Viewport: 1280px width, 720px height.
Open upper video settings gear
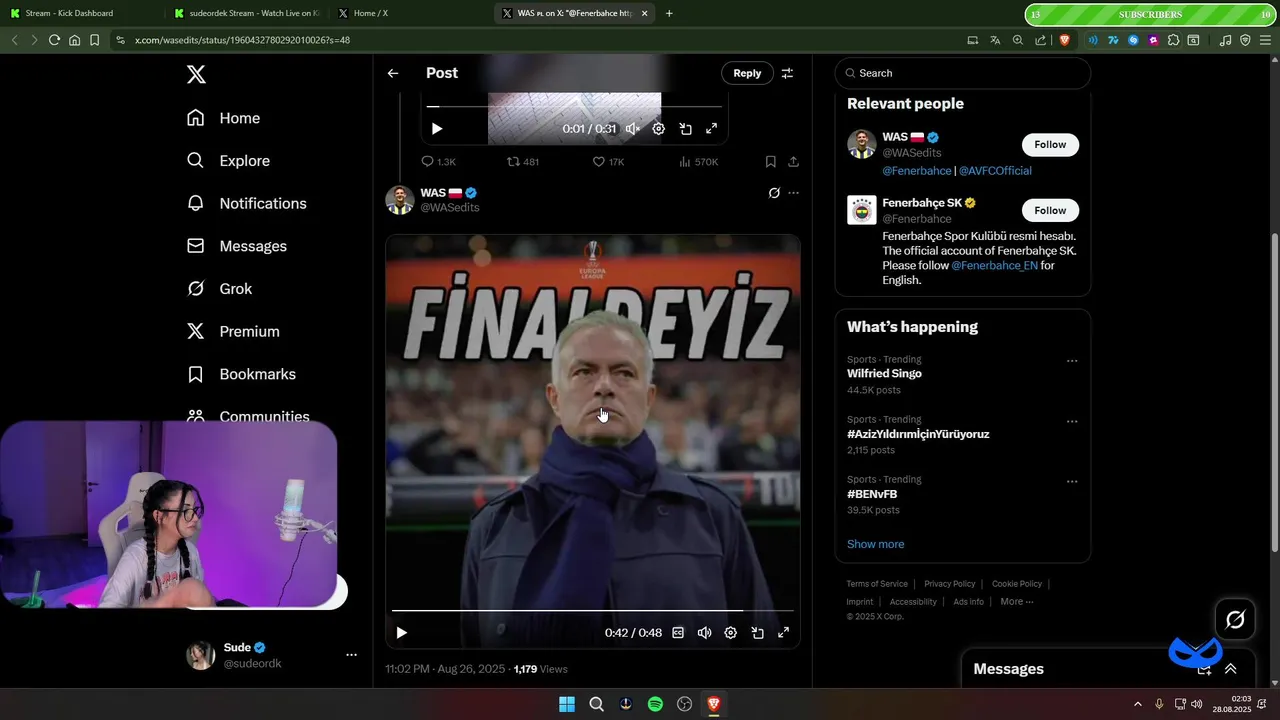coord(658,129)
